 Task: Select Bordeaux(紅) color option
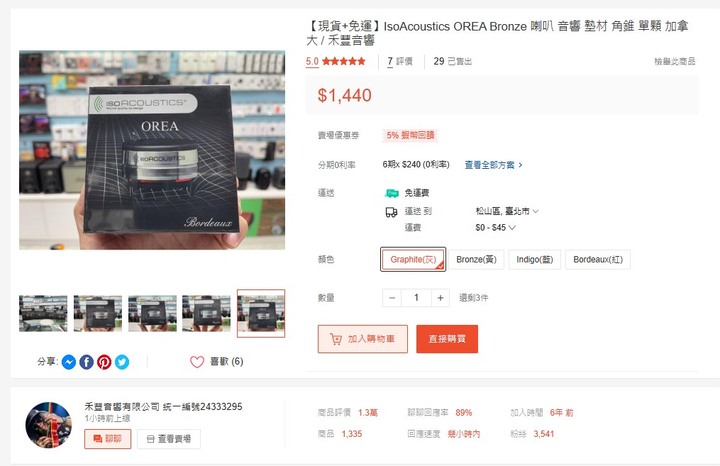coord(598,259)
